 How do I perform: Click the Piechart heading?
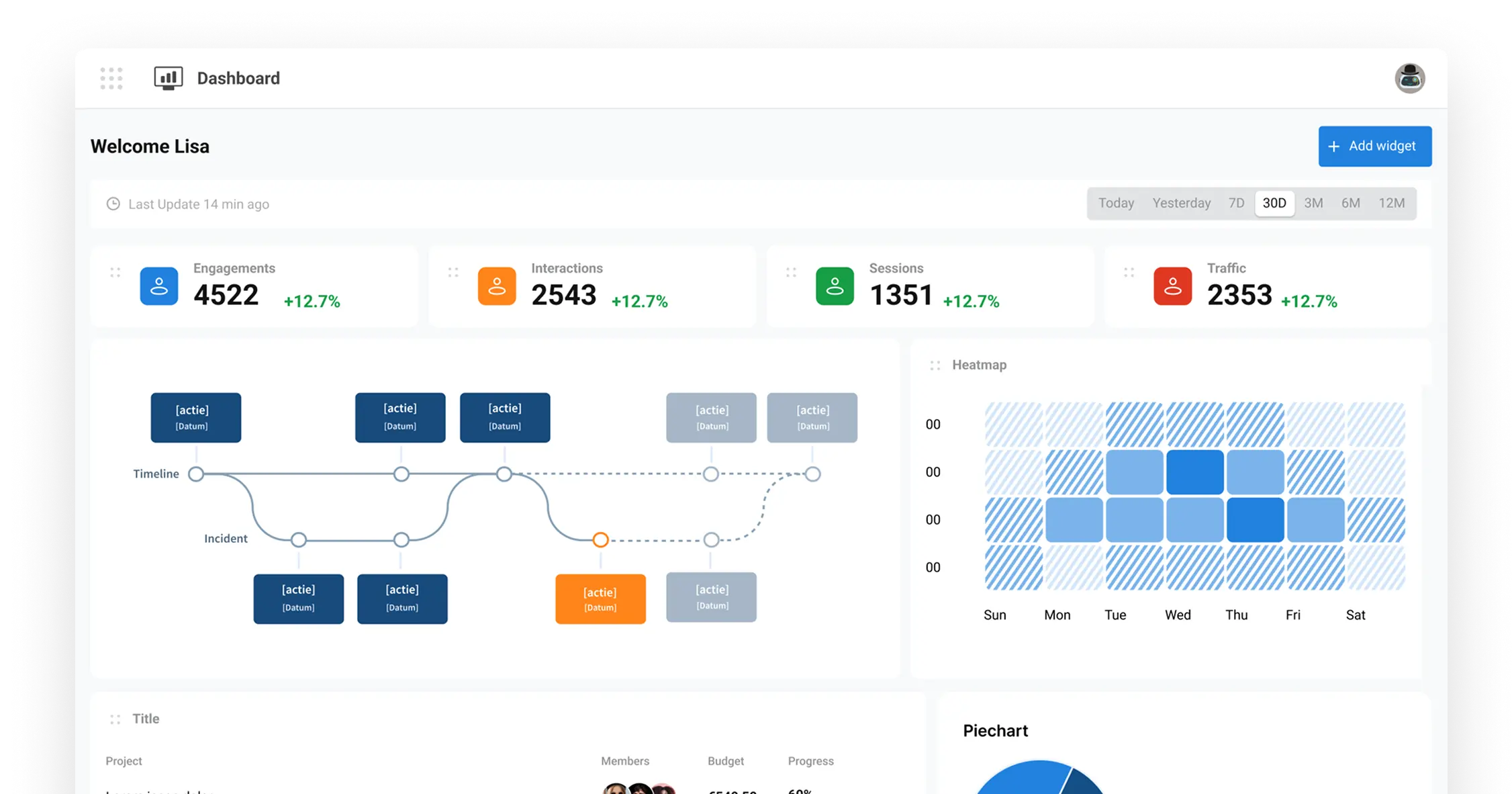pos(995,731)
